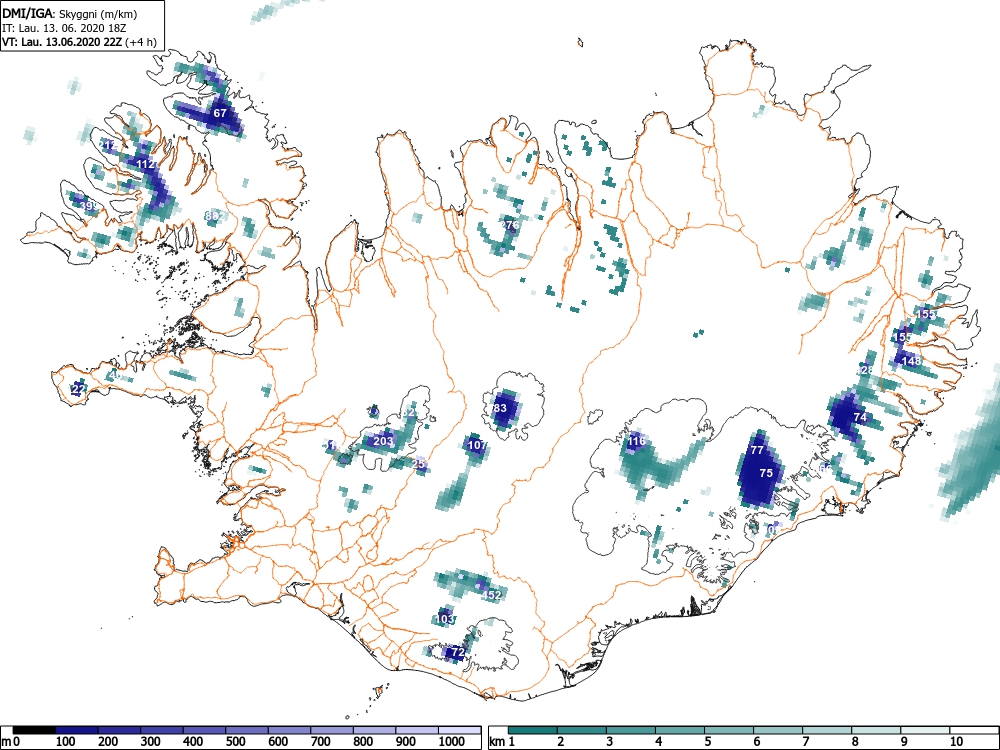
Task: Click the 'VT: Lau. 13.06.2020 22Z (+4 h)' line
Action: (x=79, y=42)
